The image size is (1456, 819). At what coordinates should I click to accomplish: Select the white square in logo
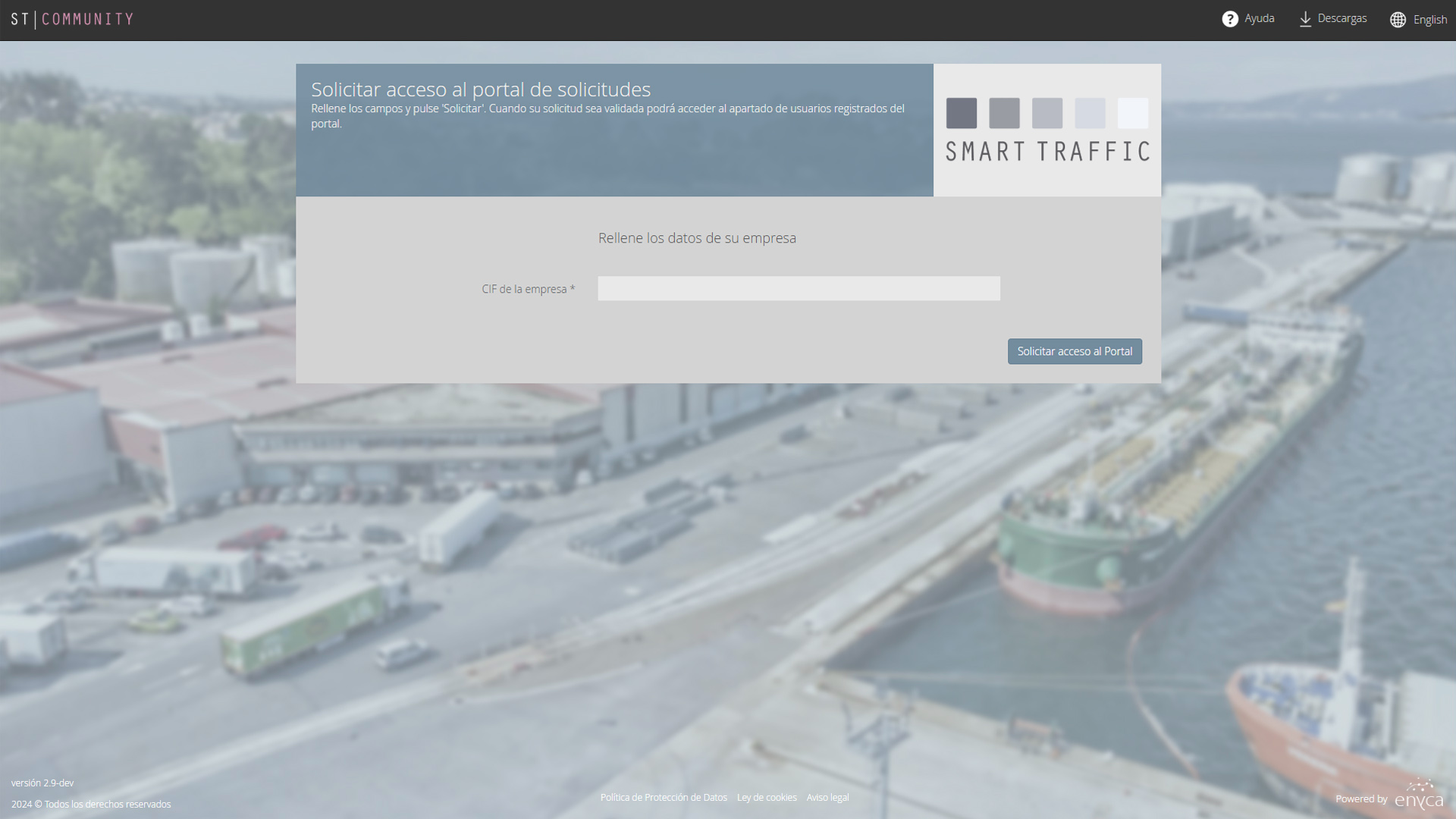pos(1133,113)
